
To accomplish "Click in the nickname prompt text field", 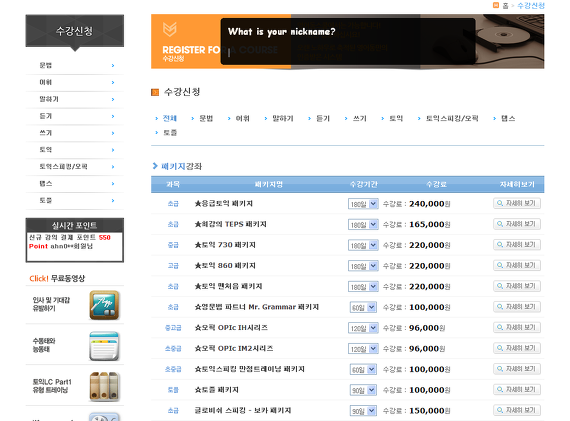I will [347, 53].
